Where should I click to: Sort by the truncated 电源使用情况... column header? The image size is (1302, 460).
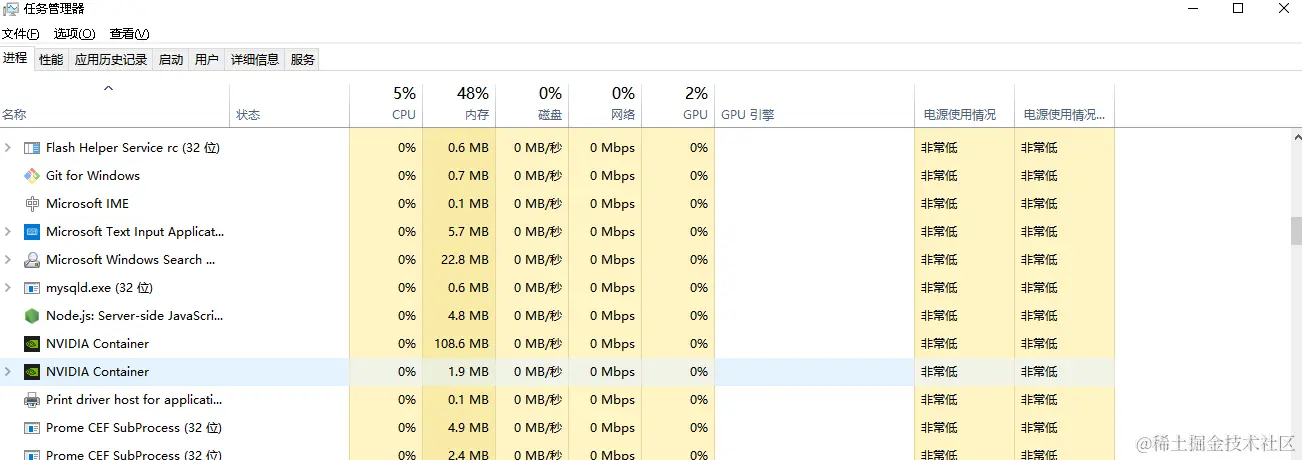pyautogui.click(x=1064, y=105)
